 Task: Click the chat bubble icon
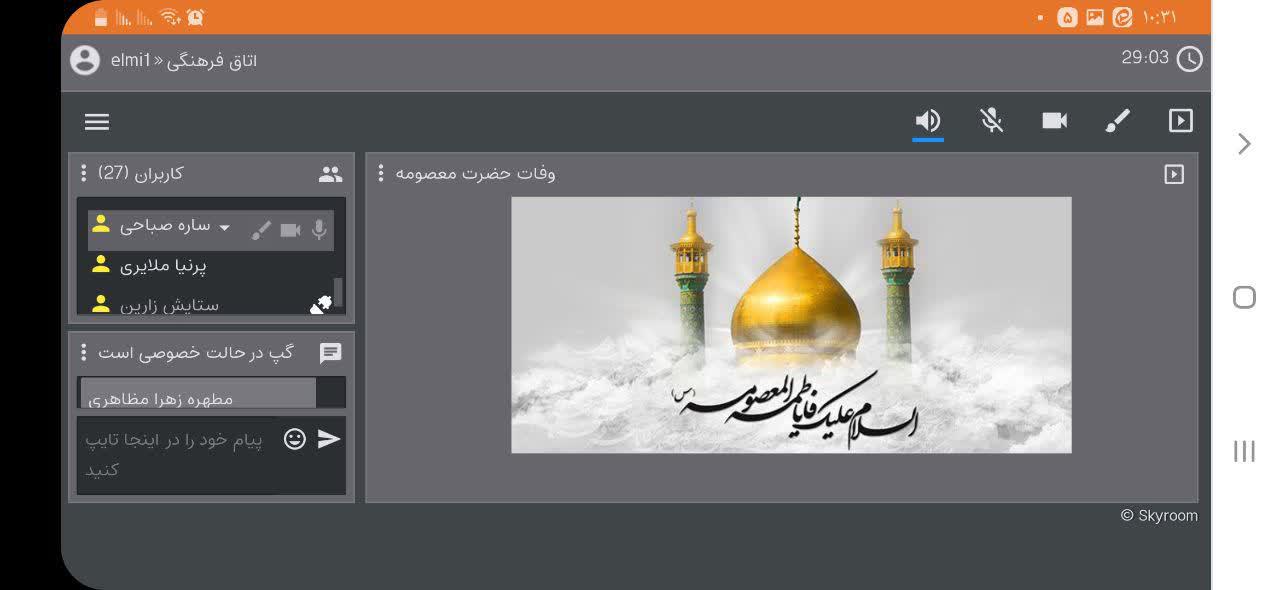point(330,353)
